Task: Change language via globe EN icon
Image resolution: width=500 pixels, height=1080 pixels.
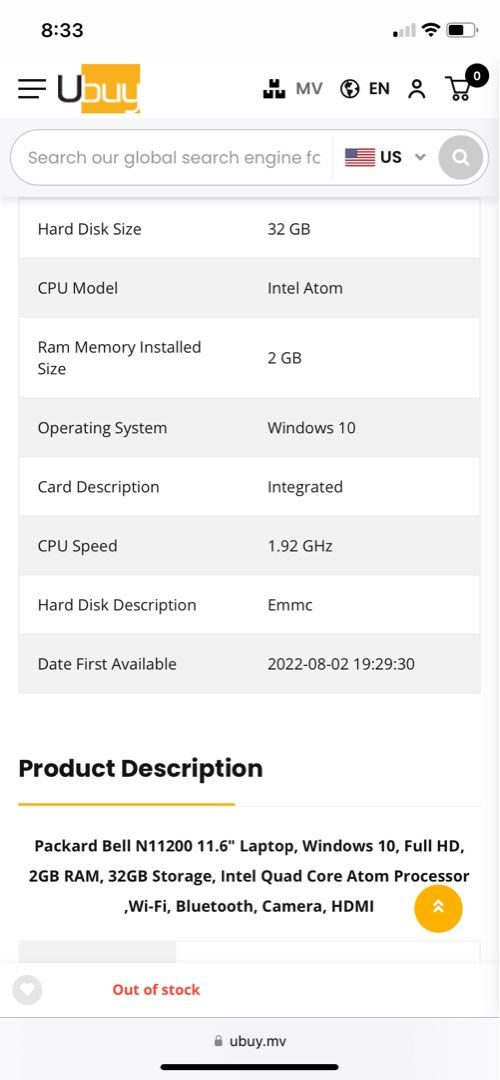Action: (x=365, y=88)
